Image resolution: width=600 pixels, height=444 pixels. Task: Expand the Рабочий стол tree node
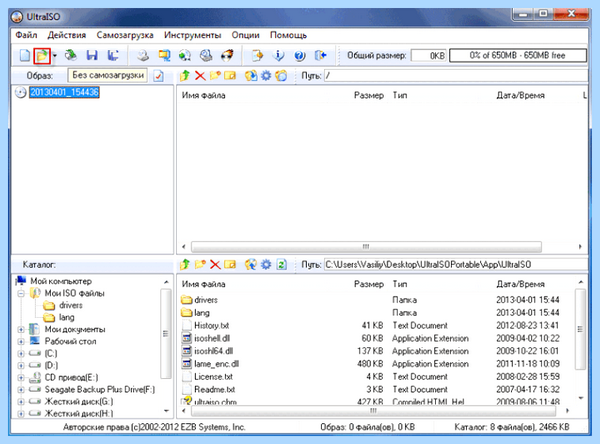point(21,341)
